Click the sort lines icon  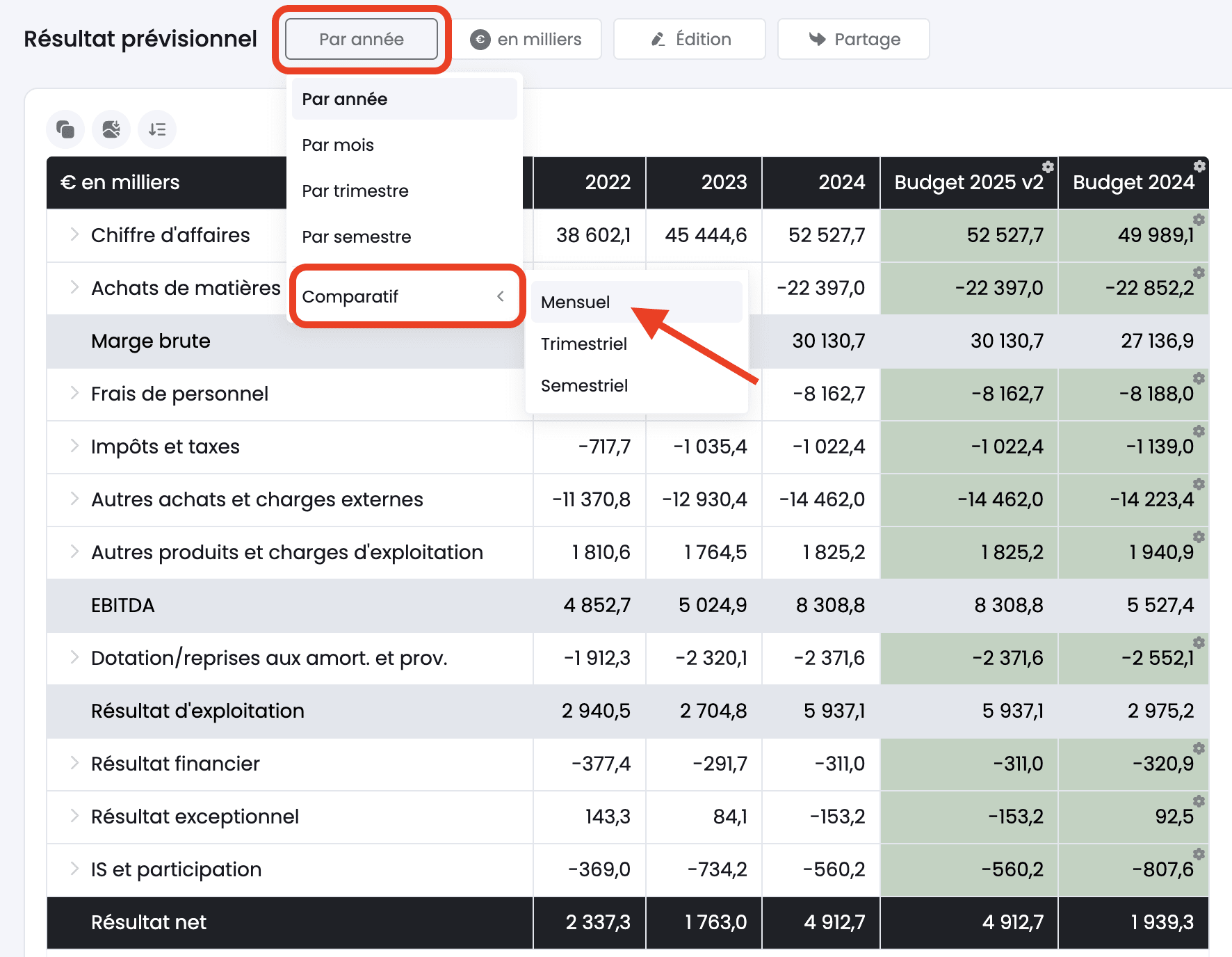[x=157, y=129]
